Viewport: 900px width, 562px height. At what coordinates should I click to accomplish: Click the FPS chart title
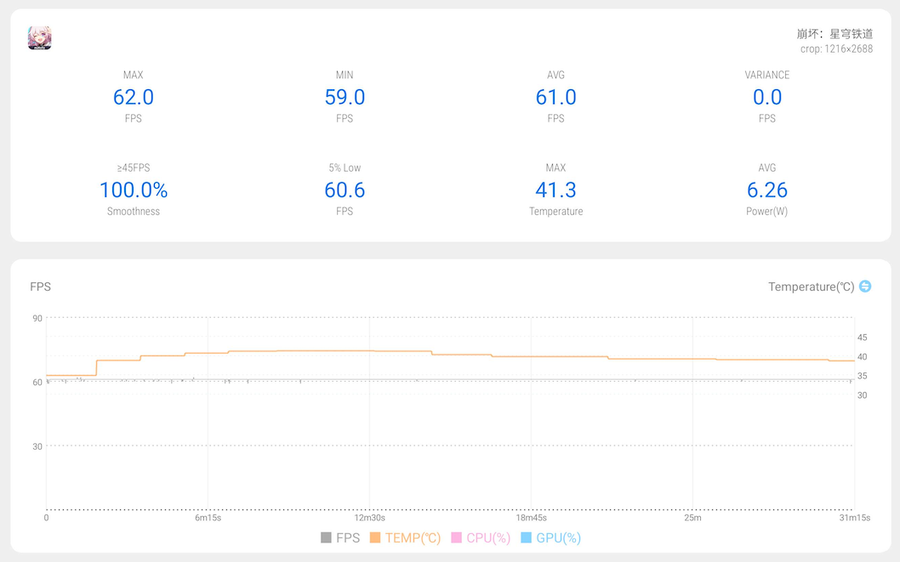pyautogui.click(x=40, y=287)
